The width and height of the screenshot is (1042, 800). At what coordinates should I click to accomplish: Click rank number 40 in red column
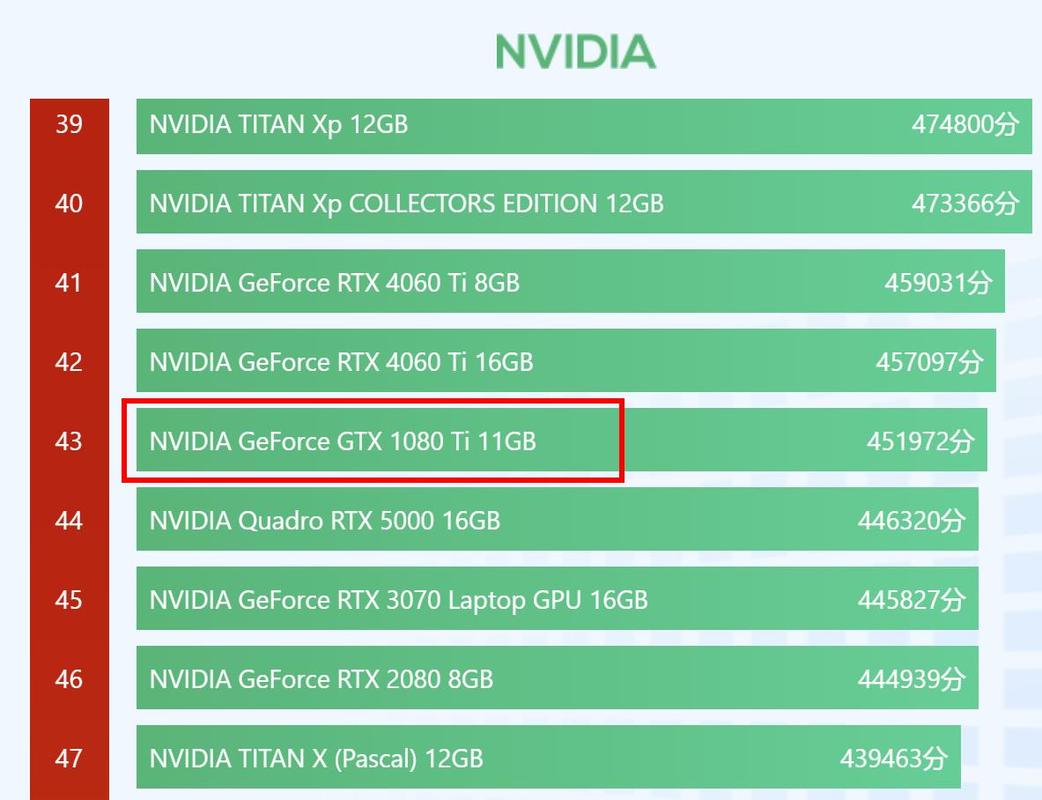click(69, 203)
